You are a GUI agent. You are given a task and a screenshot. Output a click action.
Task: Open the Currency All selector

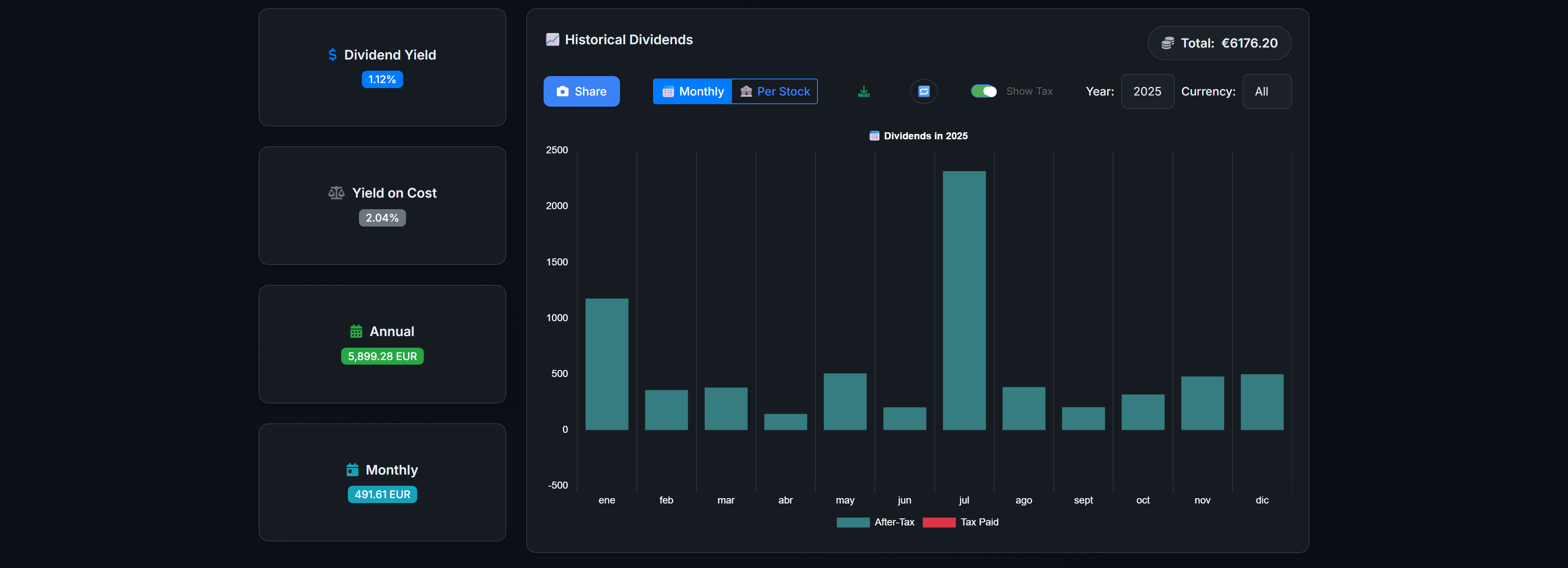point(1267,91)
